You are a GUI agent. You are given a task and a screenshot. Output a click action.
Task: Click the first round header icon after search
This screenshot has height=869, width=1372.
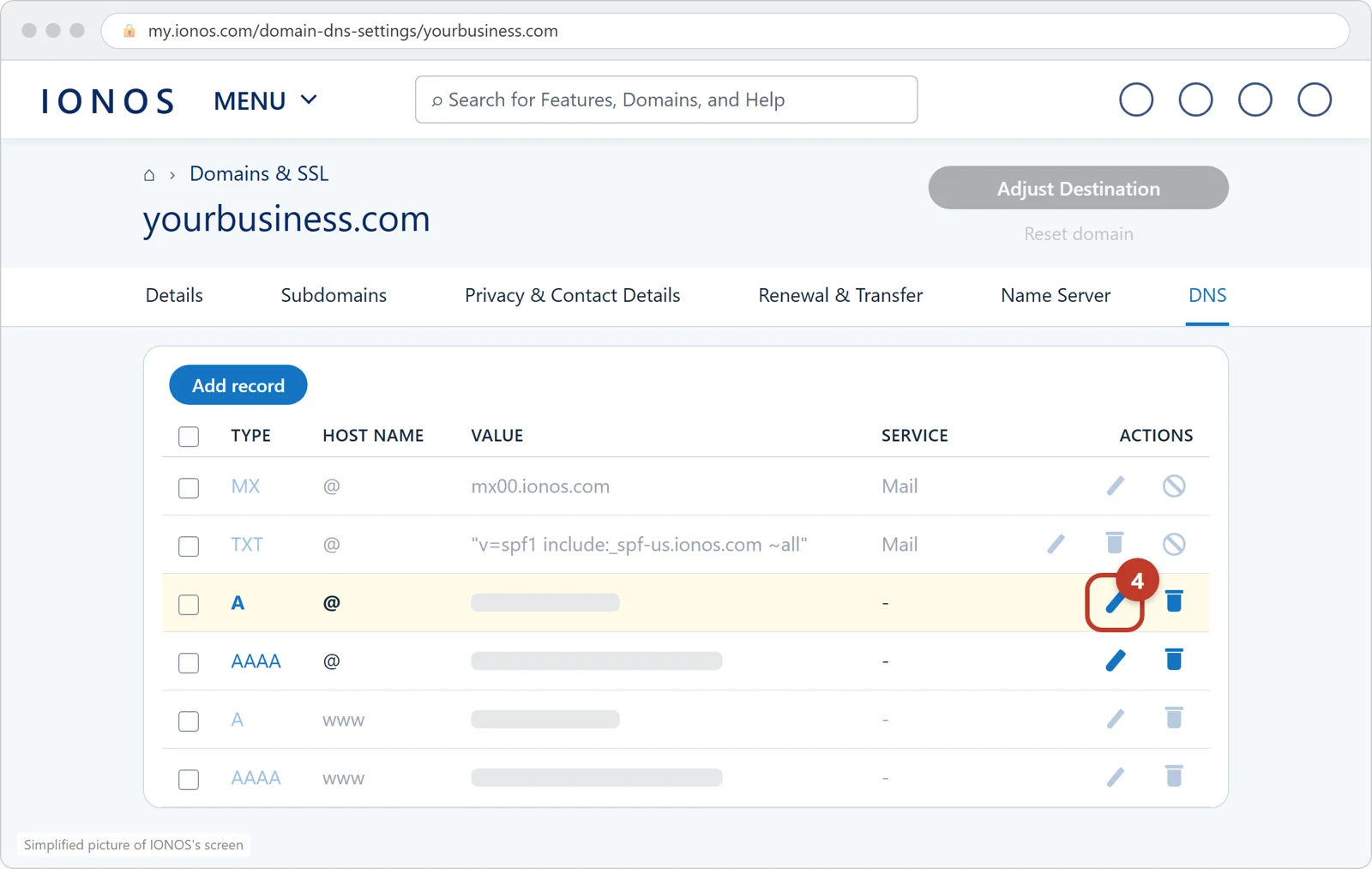[1136, 100]
